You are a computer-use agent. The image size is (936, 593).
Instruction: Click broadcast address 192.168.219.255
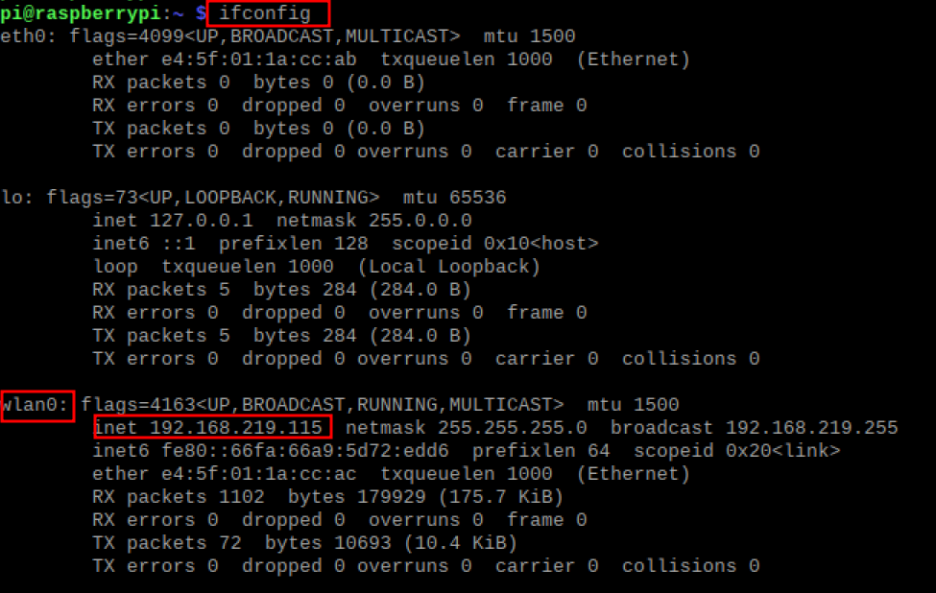coord(812,428)
